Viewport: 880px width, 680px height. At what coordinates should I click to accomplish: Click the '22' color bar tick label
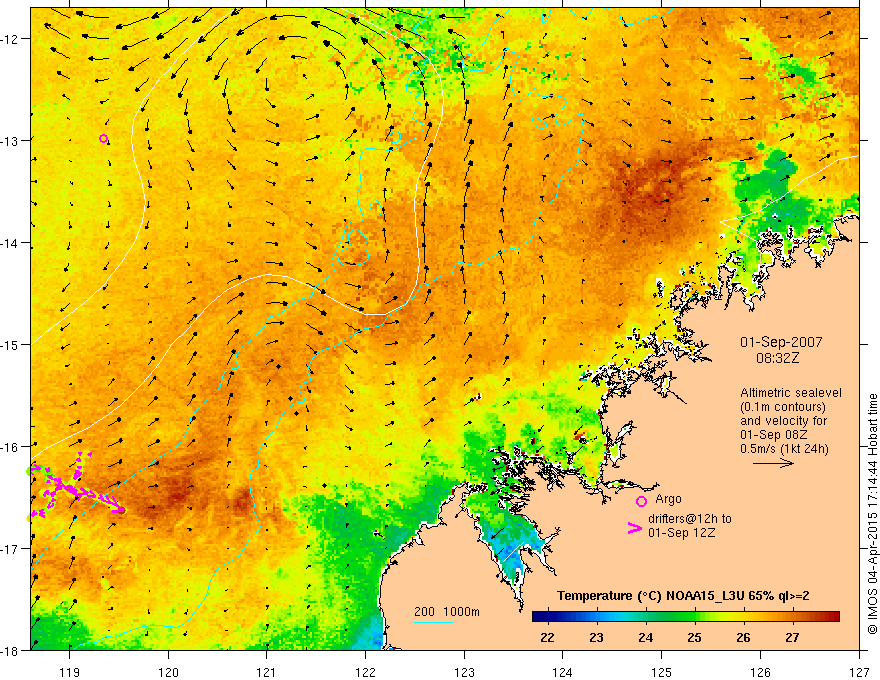(x=547, y=638)
